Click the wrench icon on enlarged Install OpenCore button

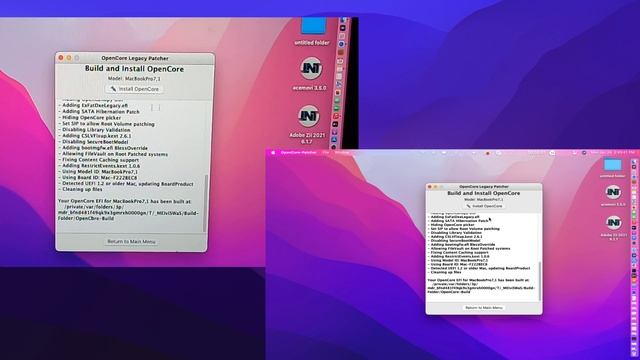113,89
